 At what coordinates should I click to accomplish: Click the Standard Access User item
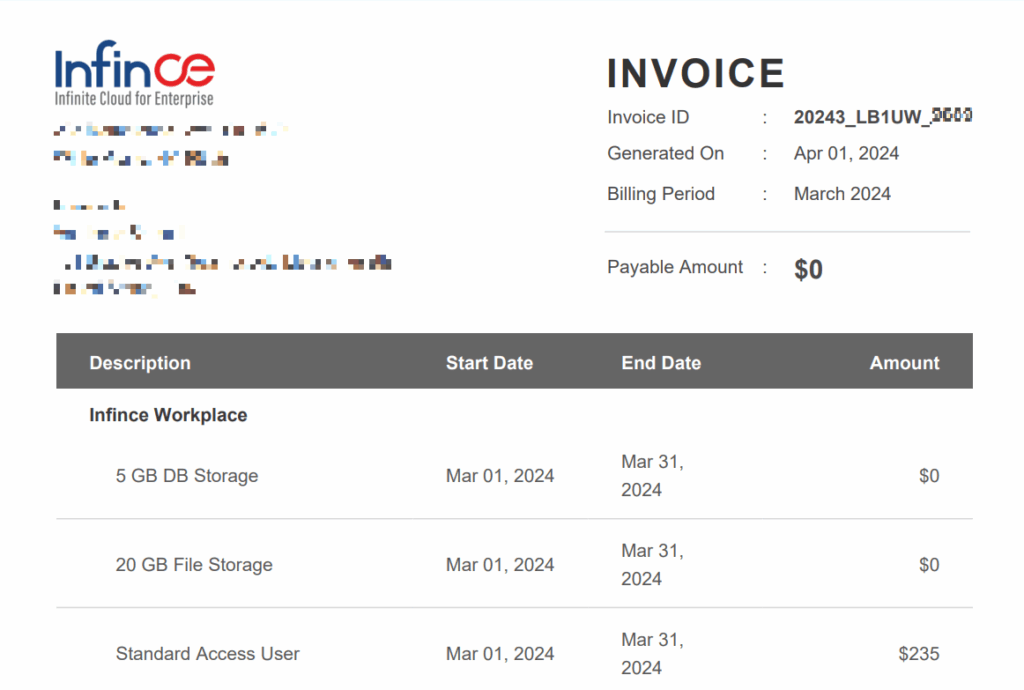[208, 654]
